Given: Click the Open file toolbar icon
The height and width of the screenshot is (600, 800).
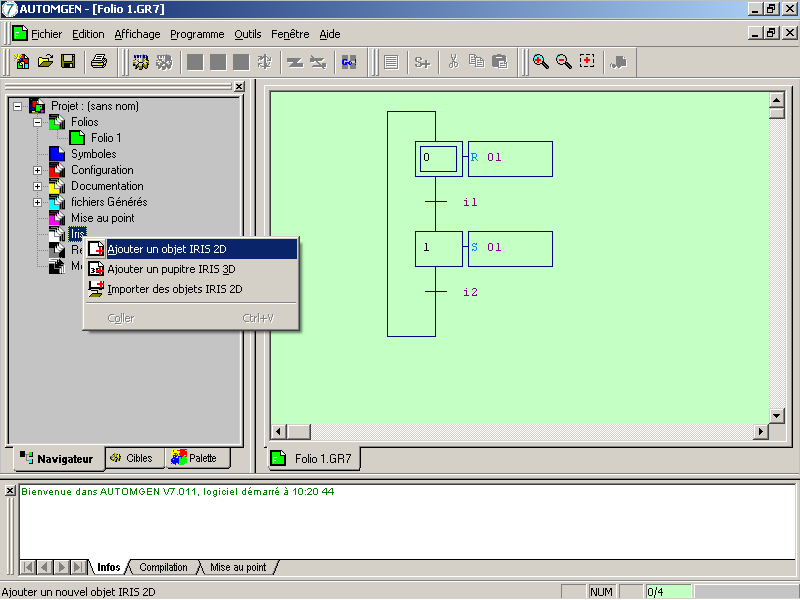Looking at the screenshot, I should (x=45, y=62).
